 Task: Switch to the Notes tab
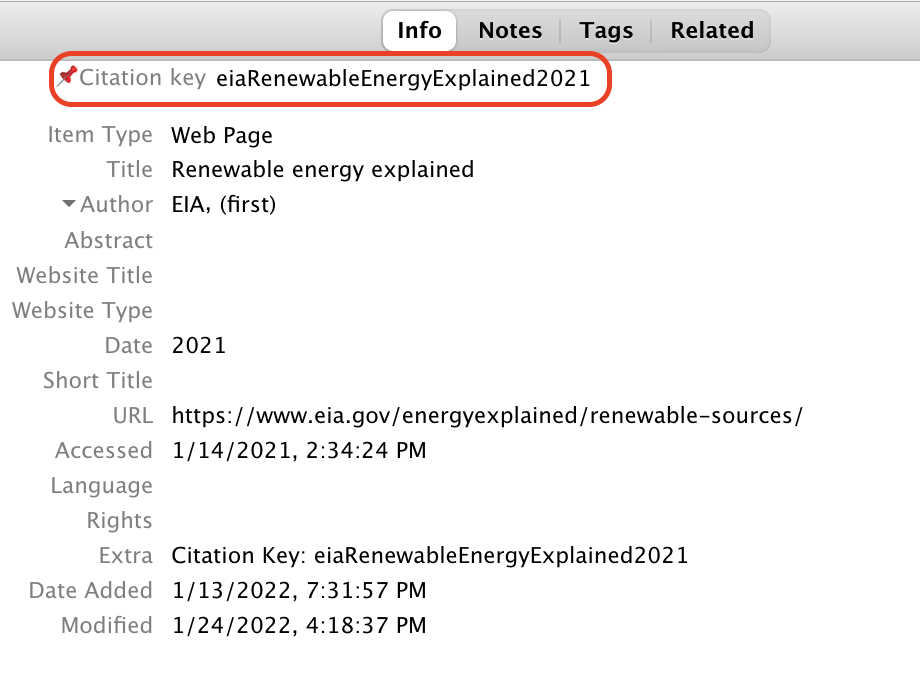point(509,30)
